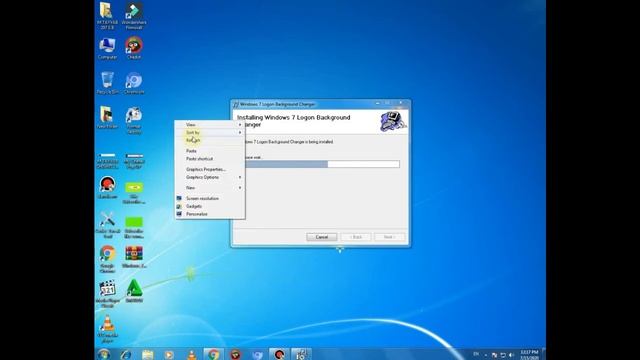
Task: Open Gadgets from the context menu
Action: tap(210, 206)
